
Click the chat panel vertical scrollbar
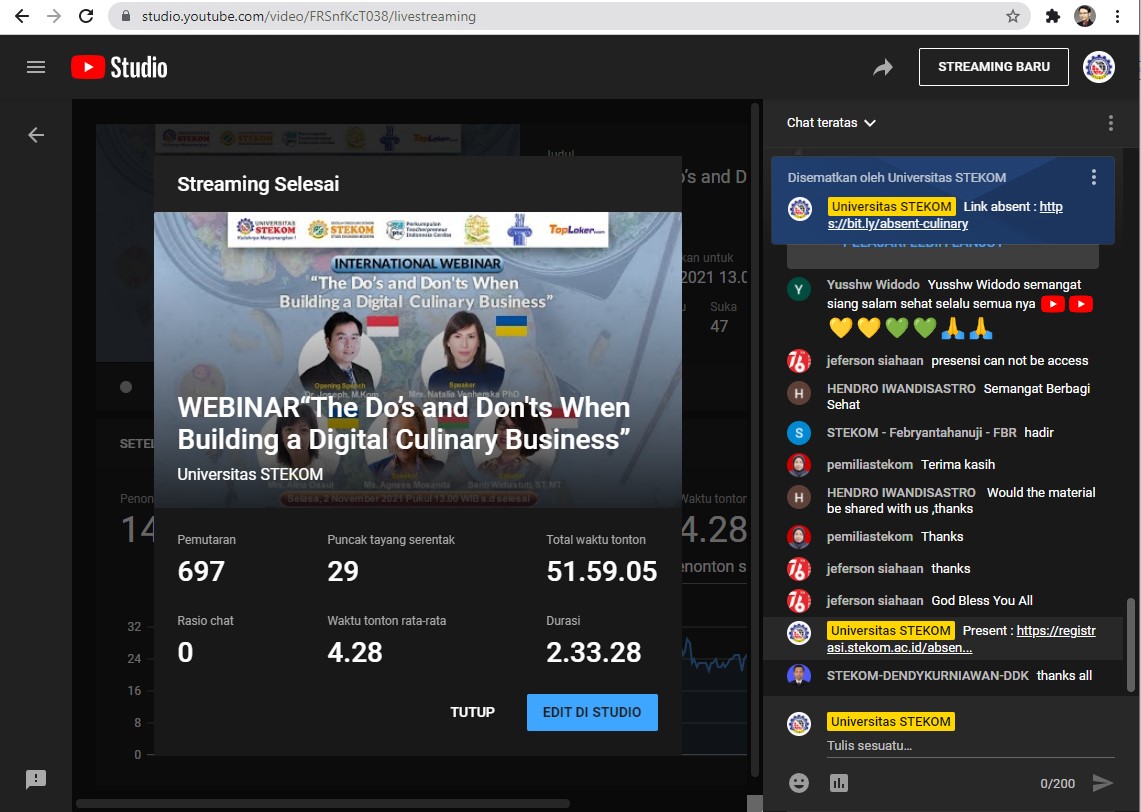click(x=1130, y=645)
